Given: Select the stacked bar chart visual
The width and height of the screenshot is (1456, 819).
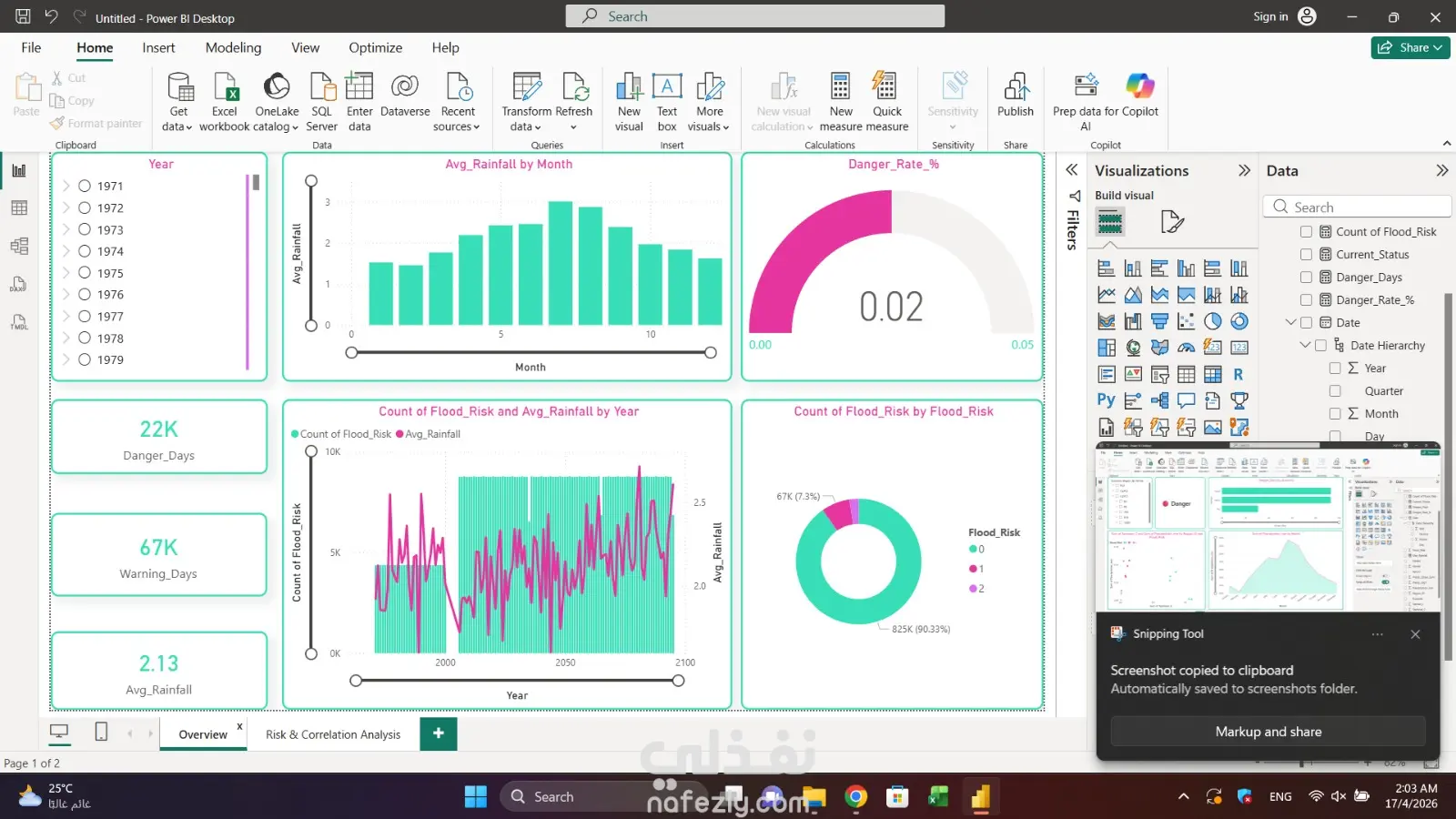Looking at the screenshot, I should (1107, 268).
